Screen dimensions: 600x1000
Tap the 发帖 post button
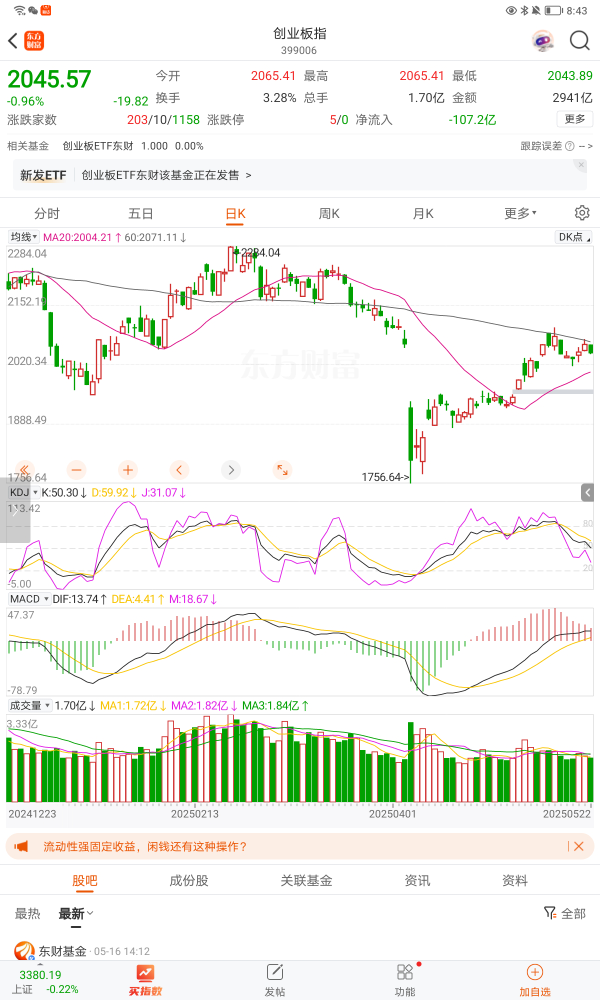point(275,979)
